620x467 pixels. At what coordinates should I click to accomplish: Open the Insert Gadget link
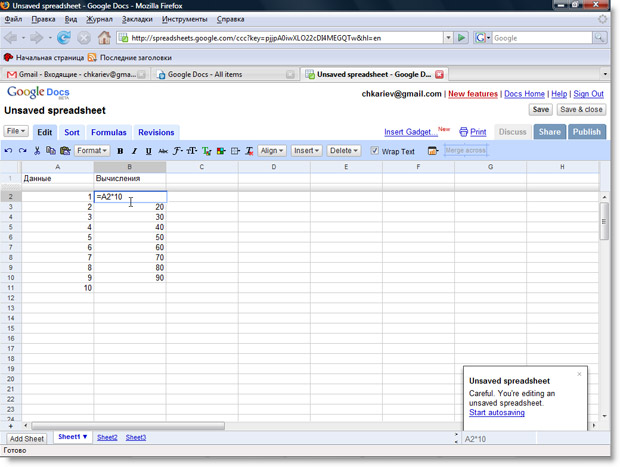pos(411,132)
